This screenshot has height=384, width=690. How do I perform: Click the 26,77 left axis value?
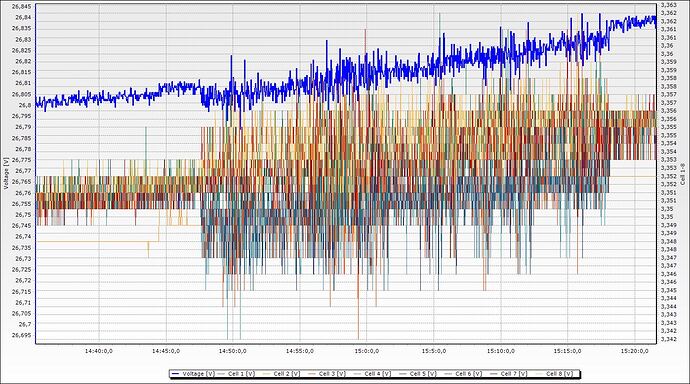24,171
